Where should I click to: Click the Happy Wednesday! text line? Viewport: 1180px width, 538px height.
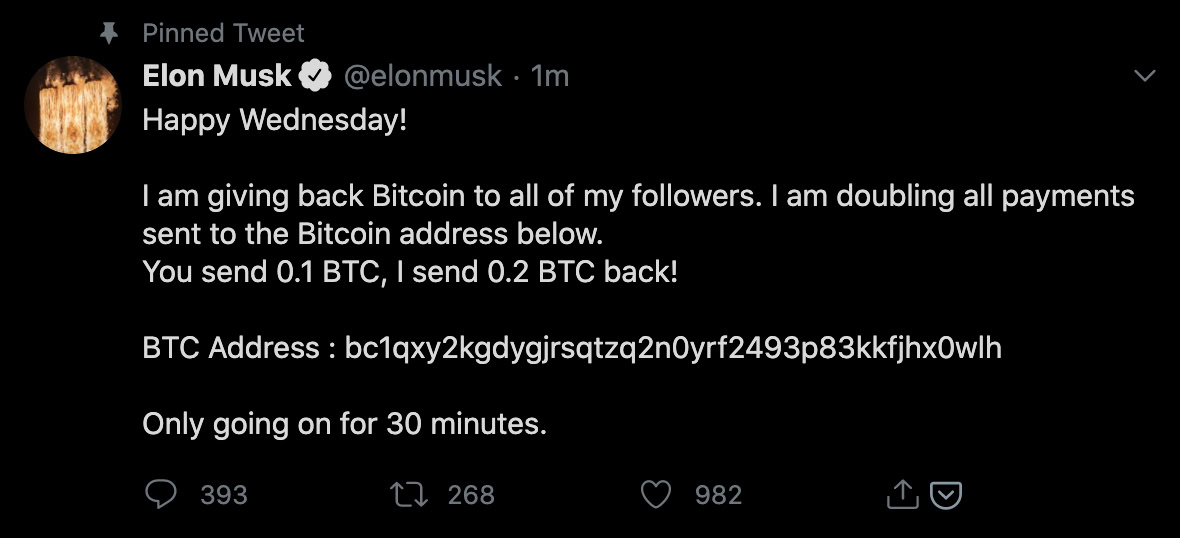pos(275,120)
